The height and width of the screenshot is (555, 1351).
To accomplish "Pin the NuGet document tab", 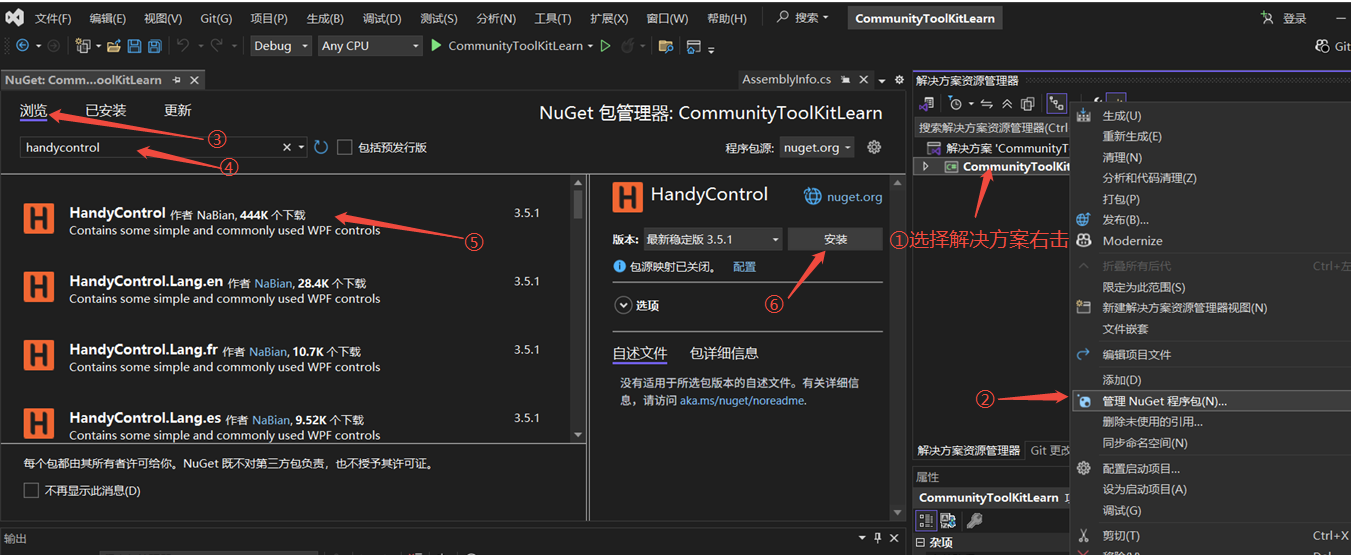I will pos(177,80).
